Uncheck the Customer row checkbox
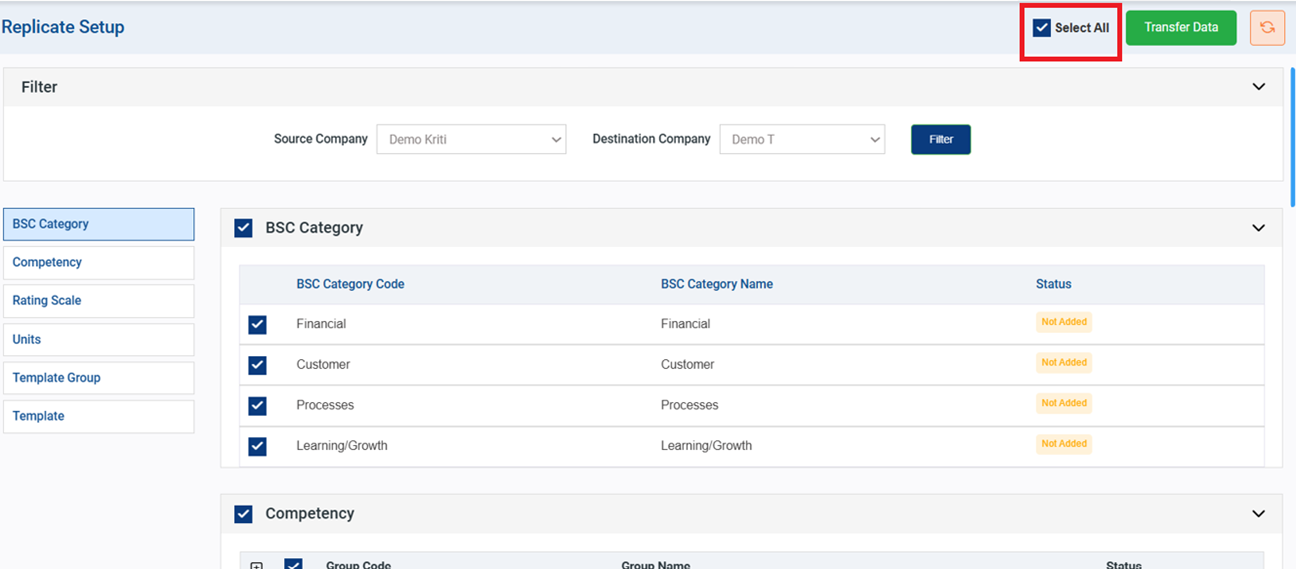 [257, 365]
